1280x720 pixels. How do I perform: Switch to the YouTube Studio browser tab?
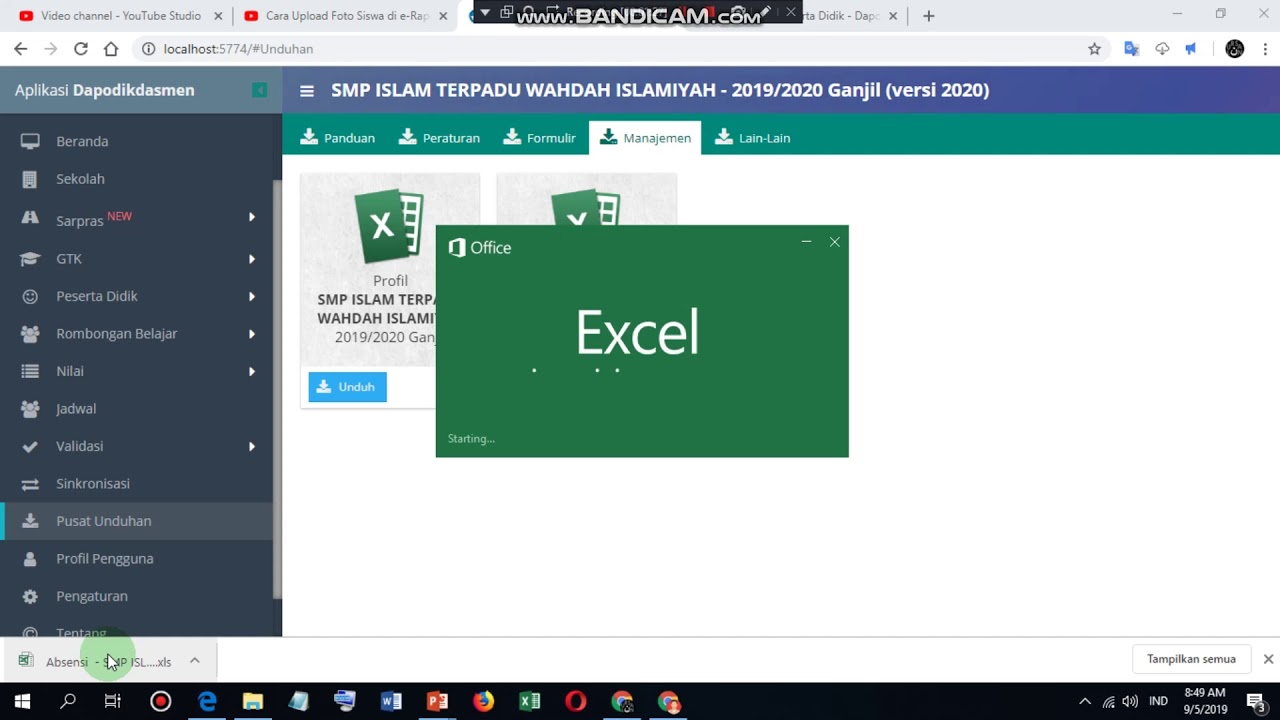pyautogui.click(x=118, y=16)
